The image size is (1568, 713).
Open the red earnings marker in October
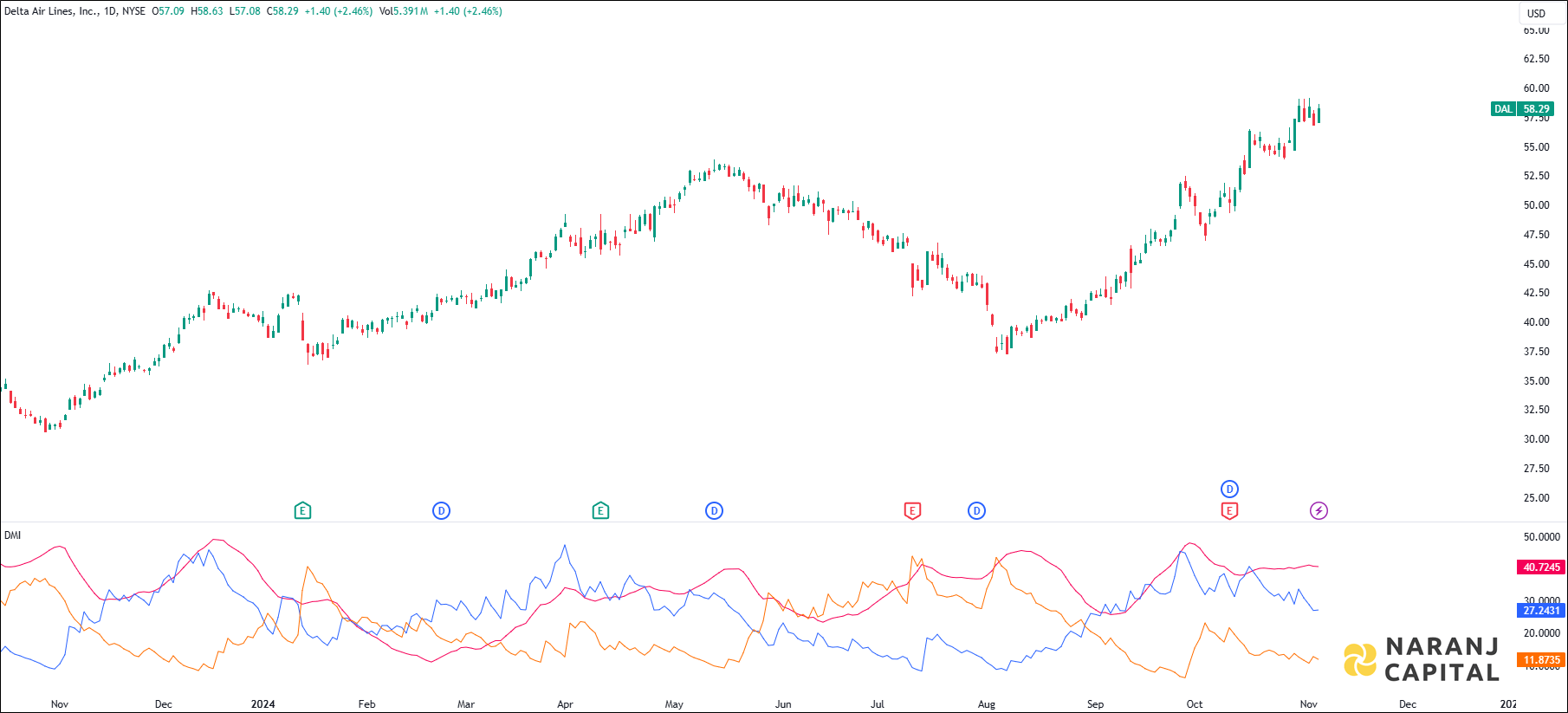coord(1229,511)
